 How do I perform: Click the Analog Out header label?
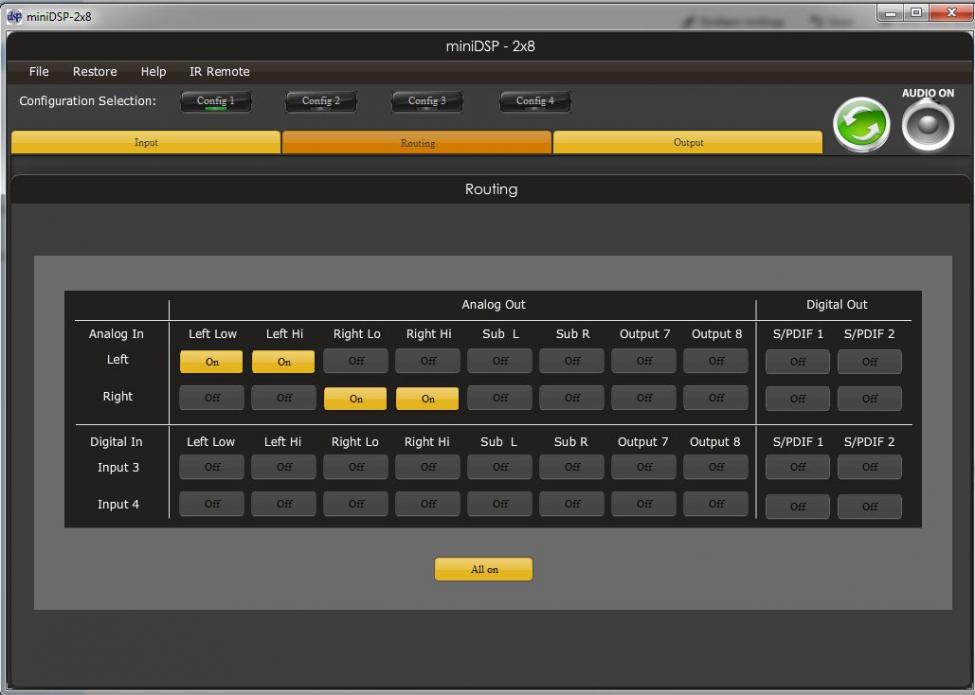point(493,305)
